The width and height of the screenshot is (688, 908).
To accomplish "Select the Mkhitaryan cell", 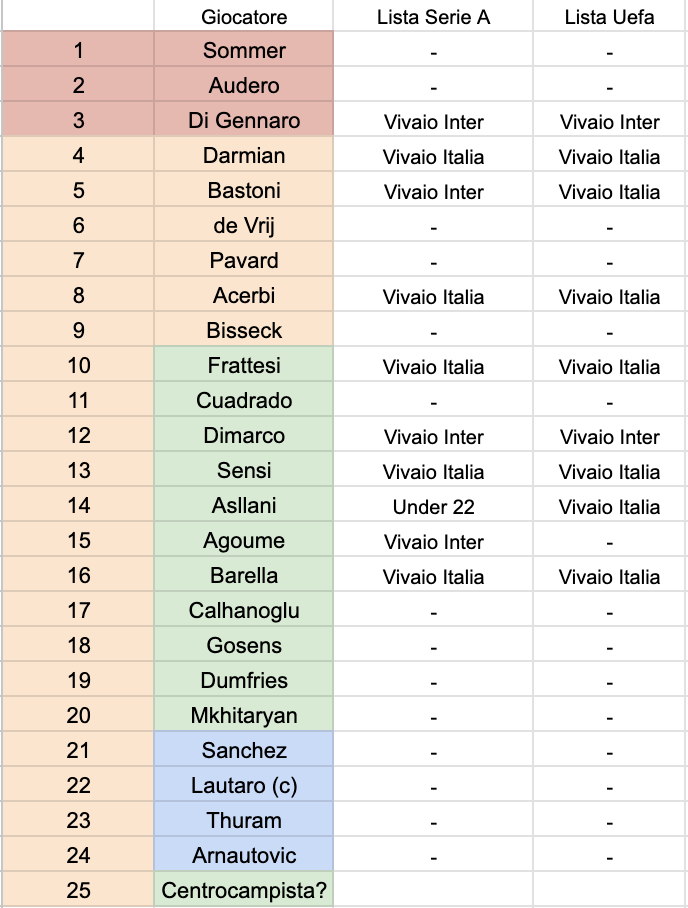I will (x=243, y=716).
